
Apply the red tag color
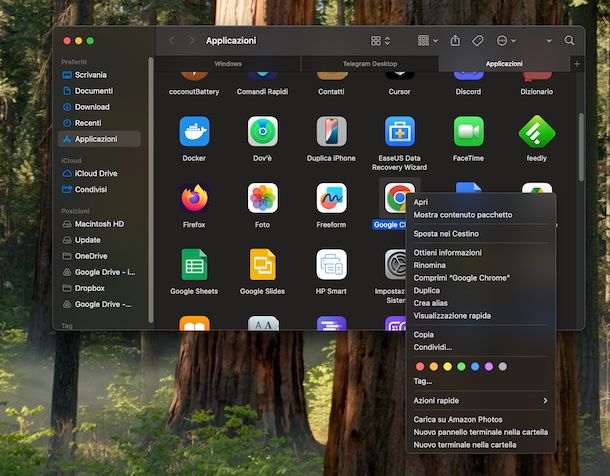tap(420, 366)
